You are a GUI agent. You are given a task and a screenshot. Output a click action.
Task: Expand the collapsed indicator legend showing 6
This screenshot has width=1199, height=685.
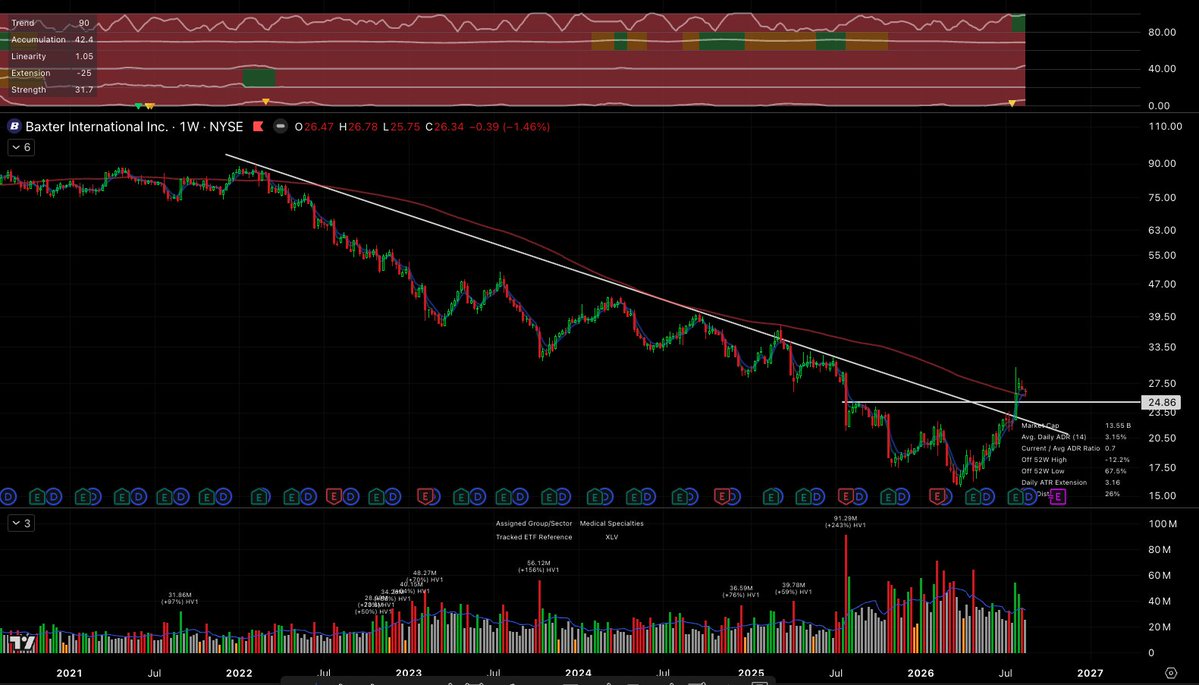(x=21, y=147)
